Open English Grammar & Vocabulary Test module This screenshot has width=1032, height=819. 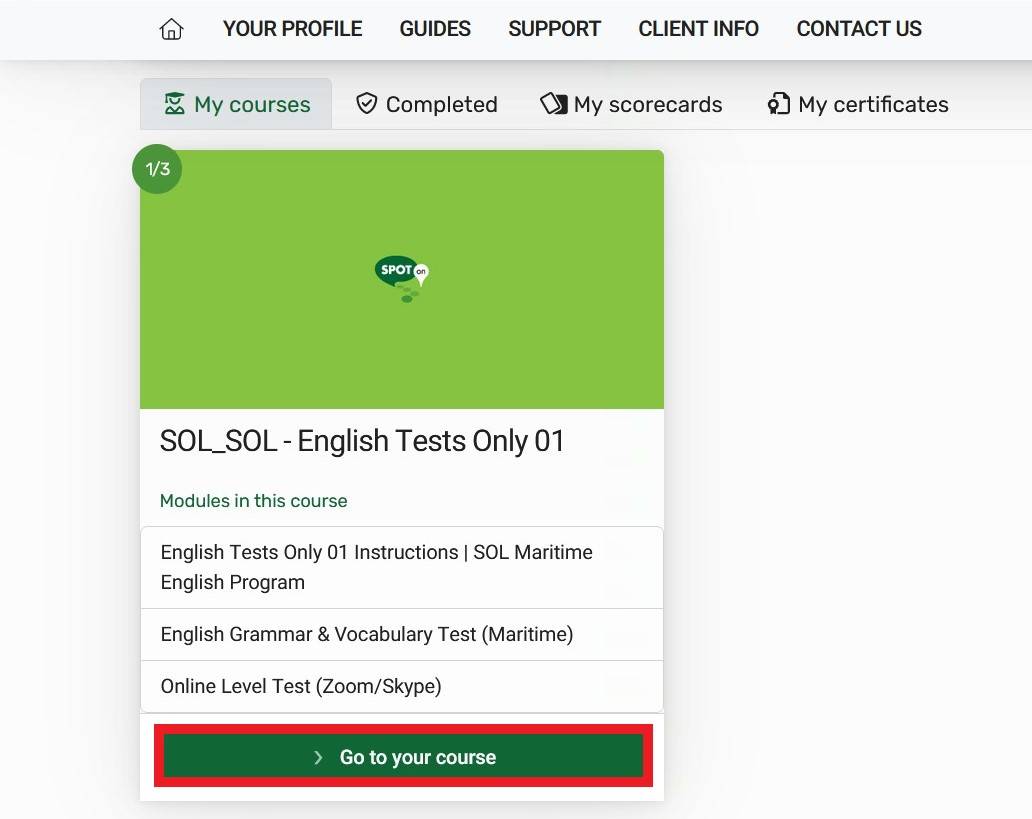[x=401, y=635]
